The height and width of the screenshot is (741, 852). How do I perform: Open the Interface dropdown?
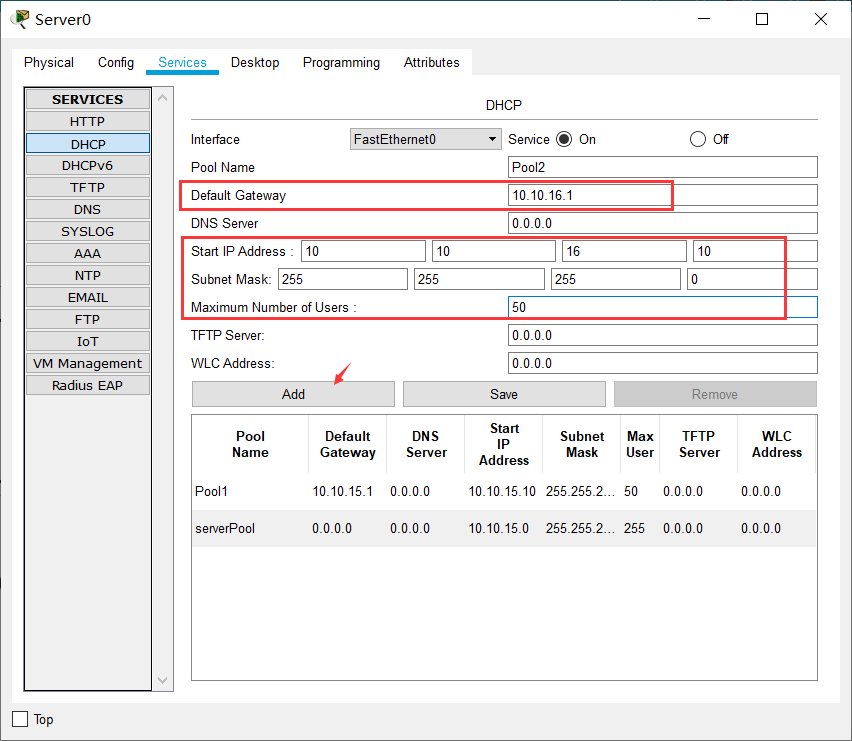(492, 139)
